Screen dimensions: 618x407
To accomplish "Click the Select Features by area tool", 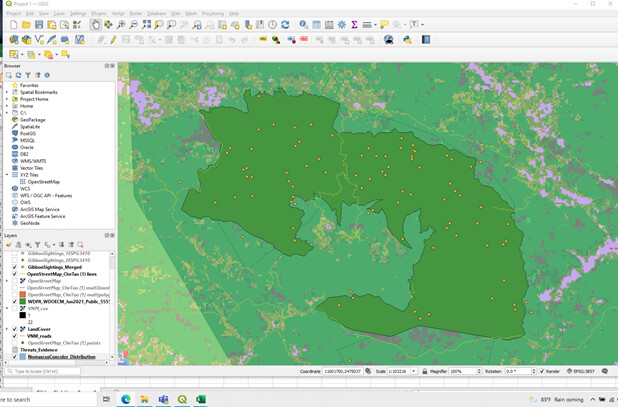I will 14,54.
